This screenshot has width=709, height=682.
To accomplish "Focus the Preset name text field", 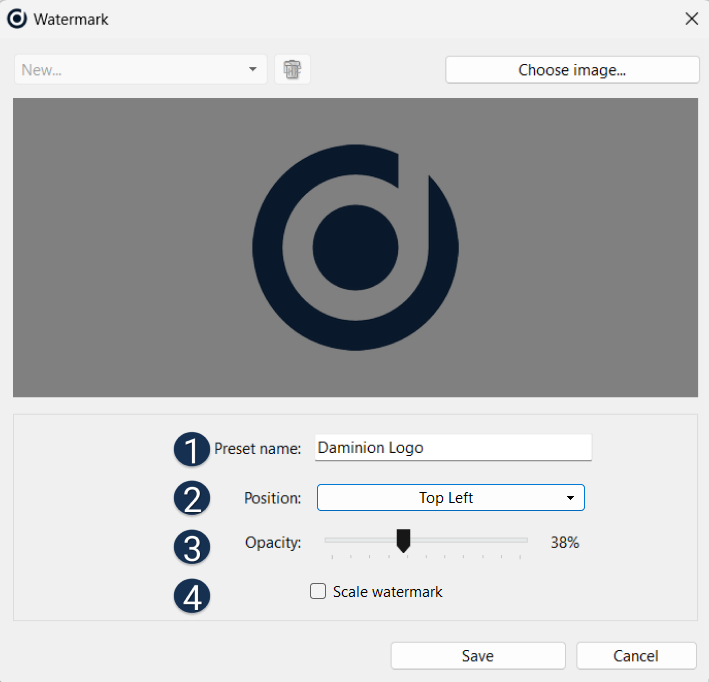I will click(453, 448).
